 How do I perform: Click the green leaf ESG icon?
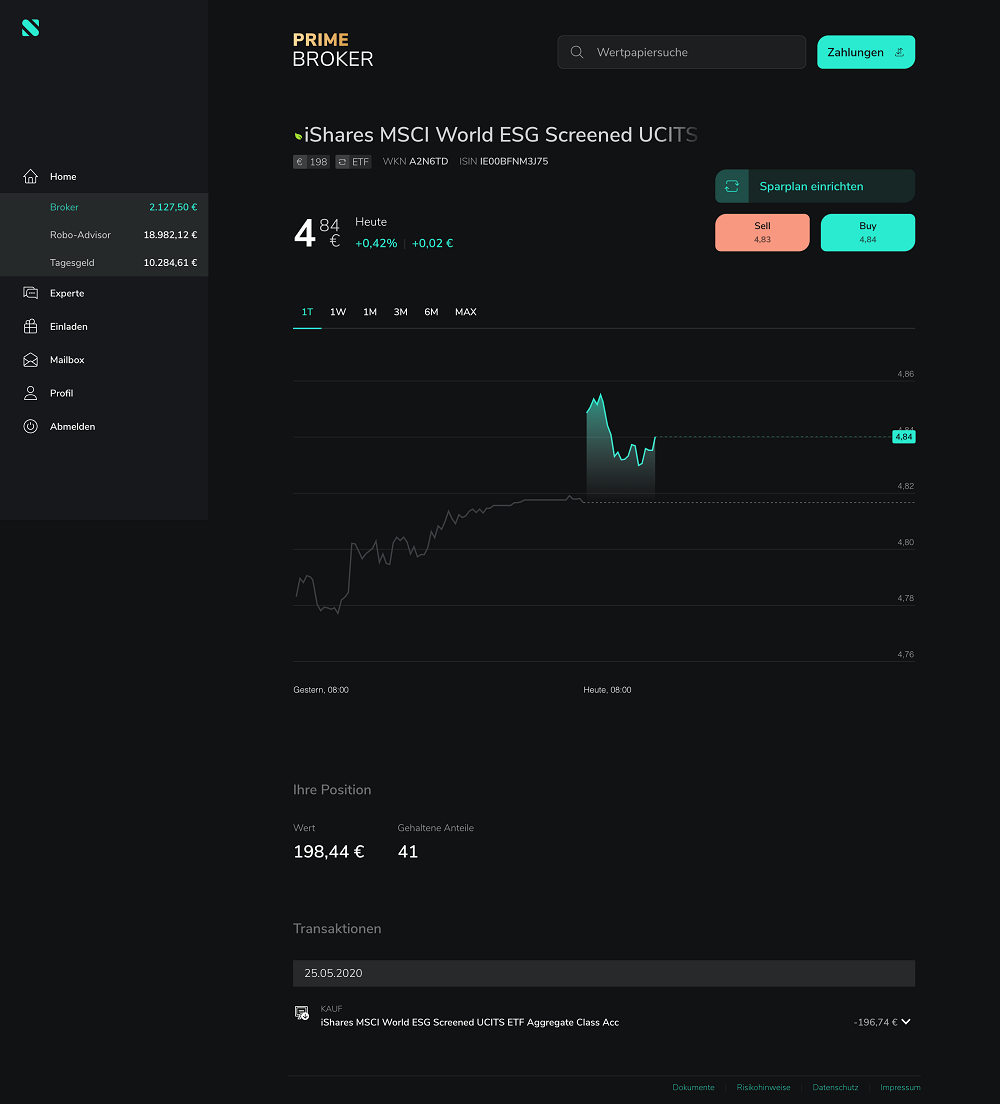298,136
